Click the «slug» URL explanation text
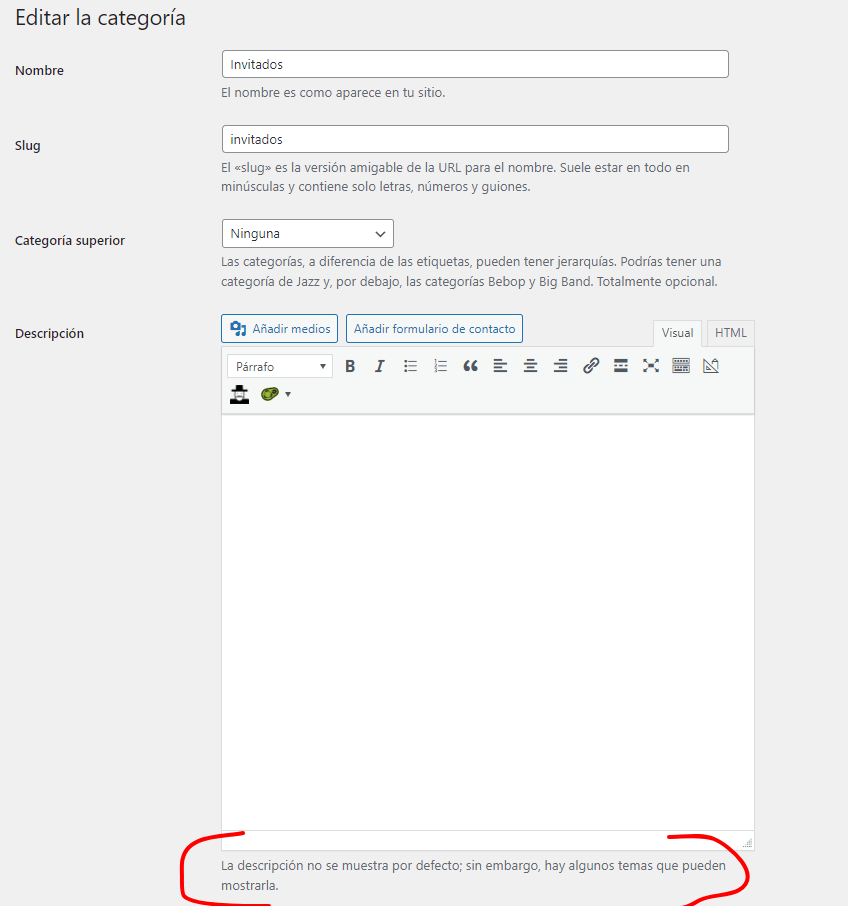 (455, 177)
